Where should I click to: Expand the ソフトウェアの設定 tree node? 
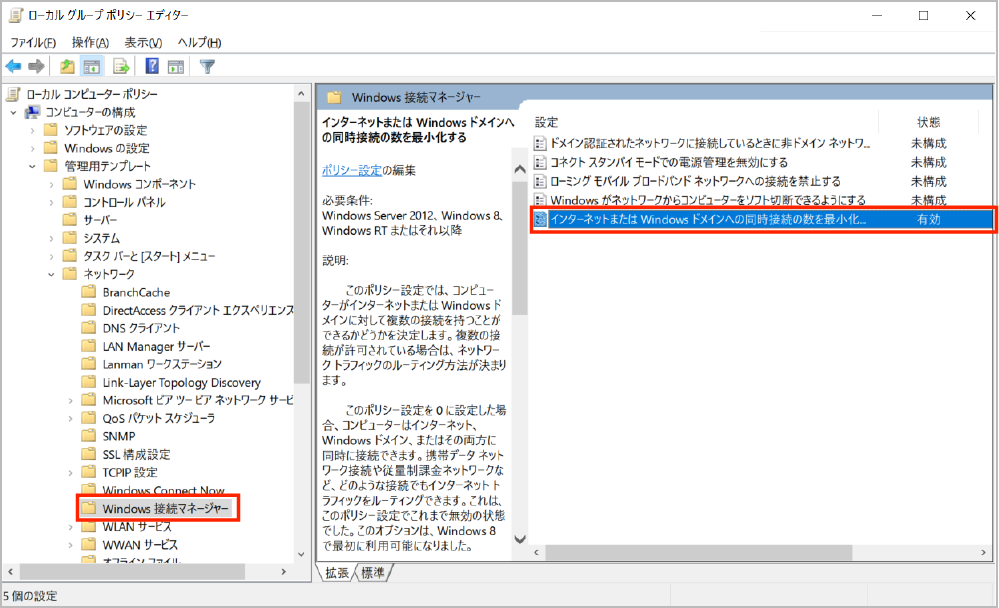pyautogui.click(x=33, y=130)
